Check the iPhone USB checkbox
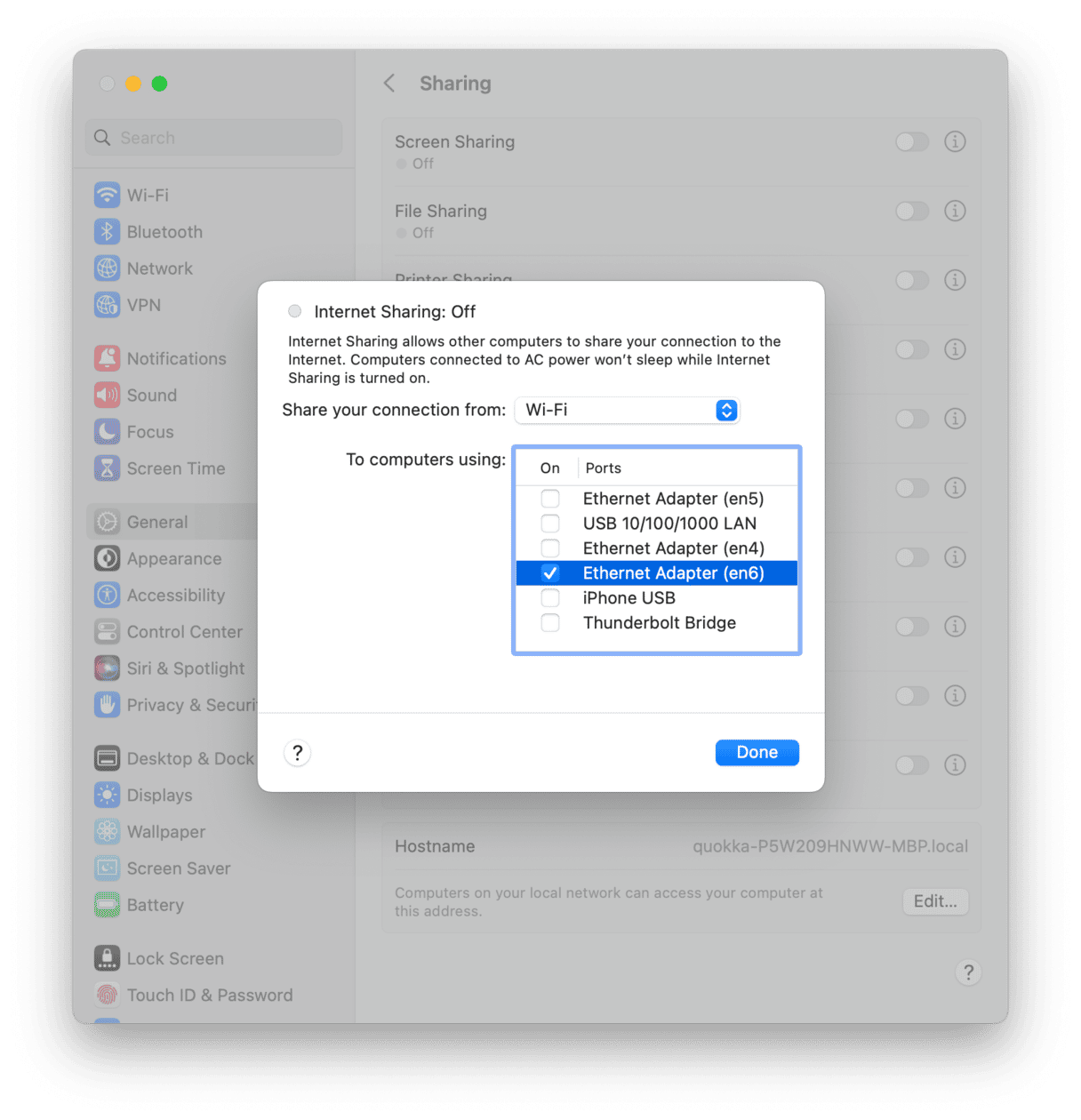 pyautogui.click(x=550, y=598)
